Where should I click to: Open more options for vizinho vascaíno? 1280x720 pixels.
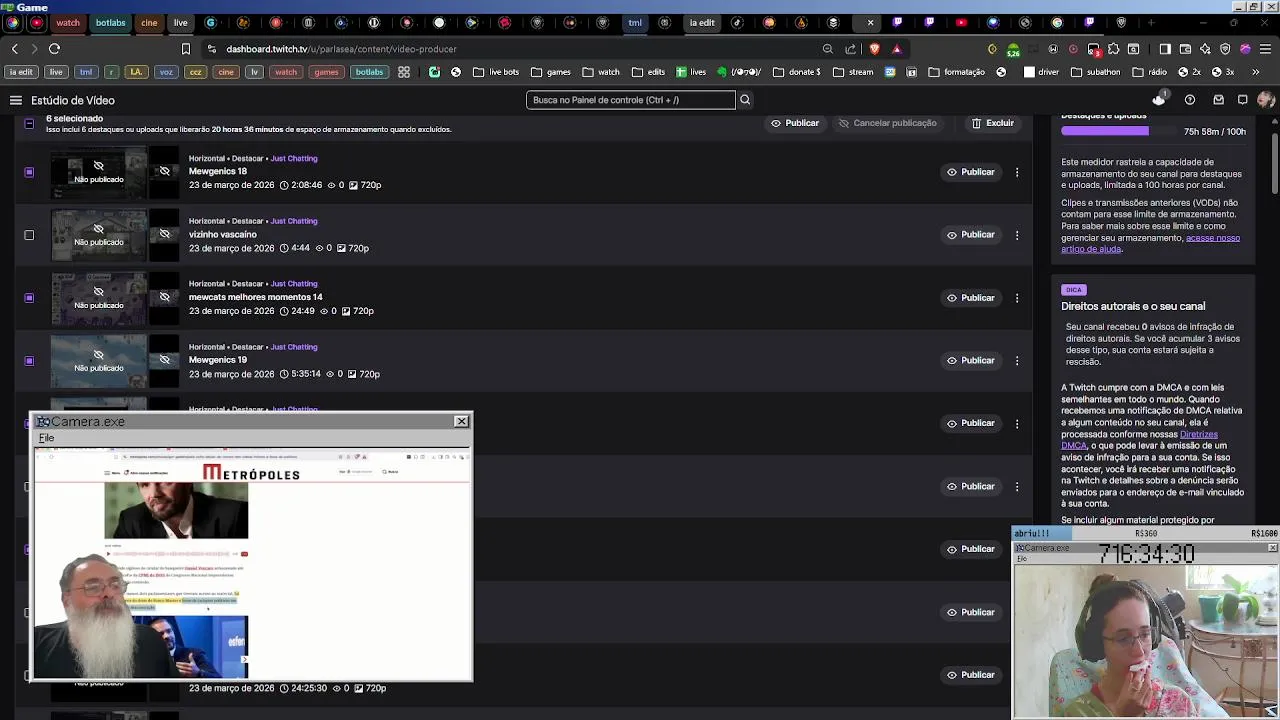[1017, 235]
